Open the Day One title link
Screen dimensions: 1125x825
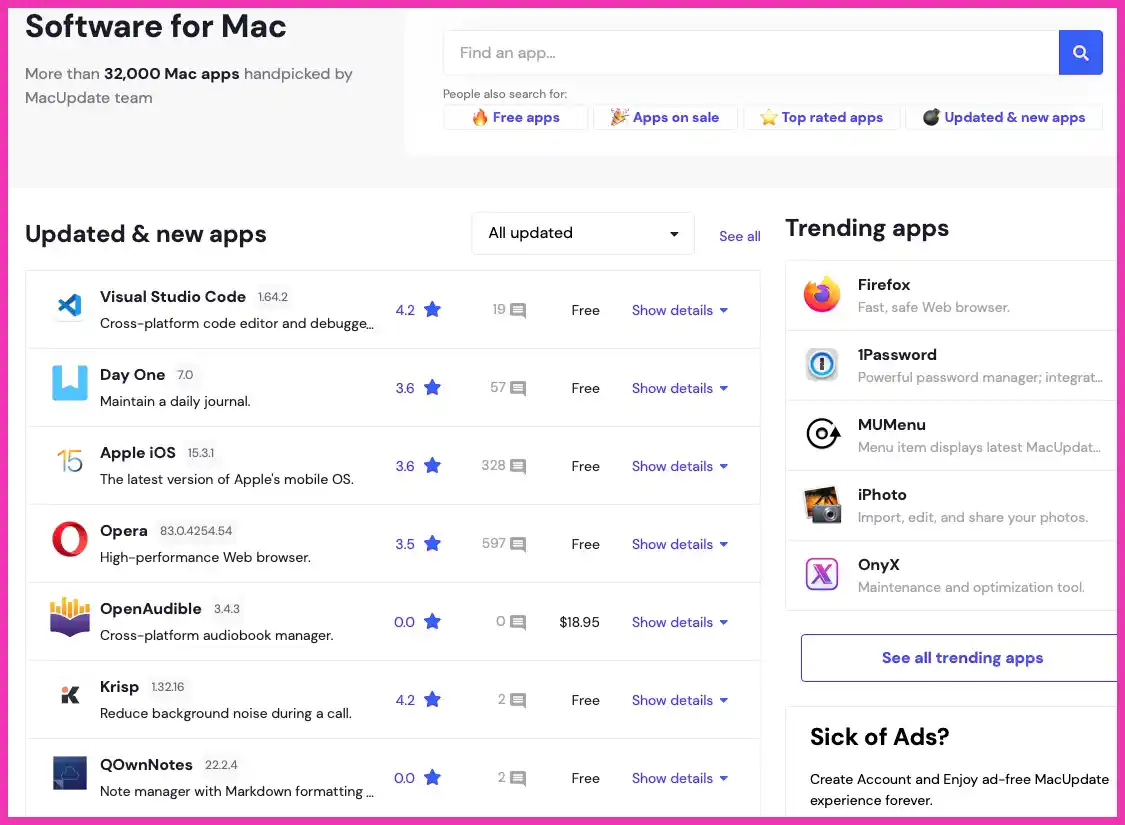(133, 375)
